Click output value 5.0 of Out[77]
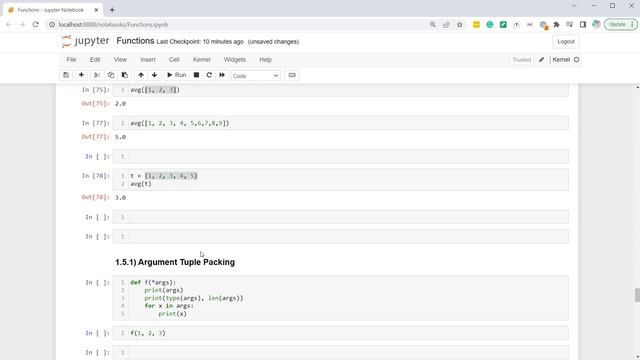 120,137
